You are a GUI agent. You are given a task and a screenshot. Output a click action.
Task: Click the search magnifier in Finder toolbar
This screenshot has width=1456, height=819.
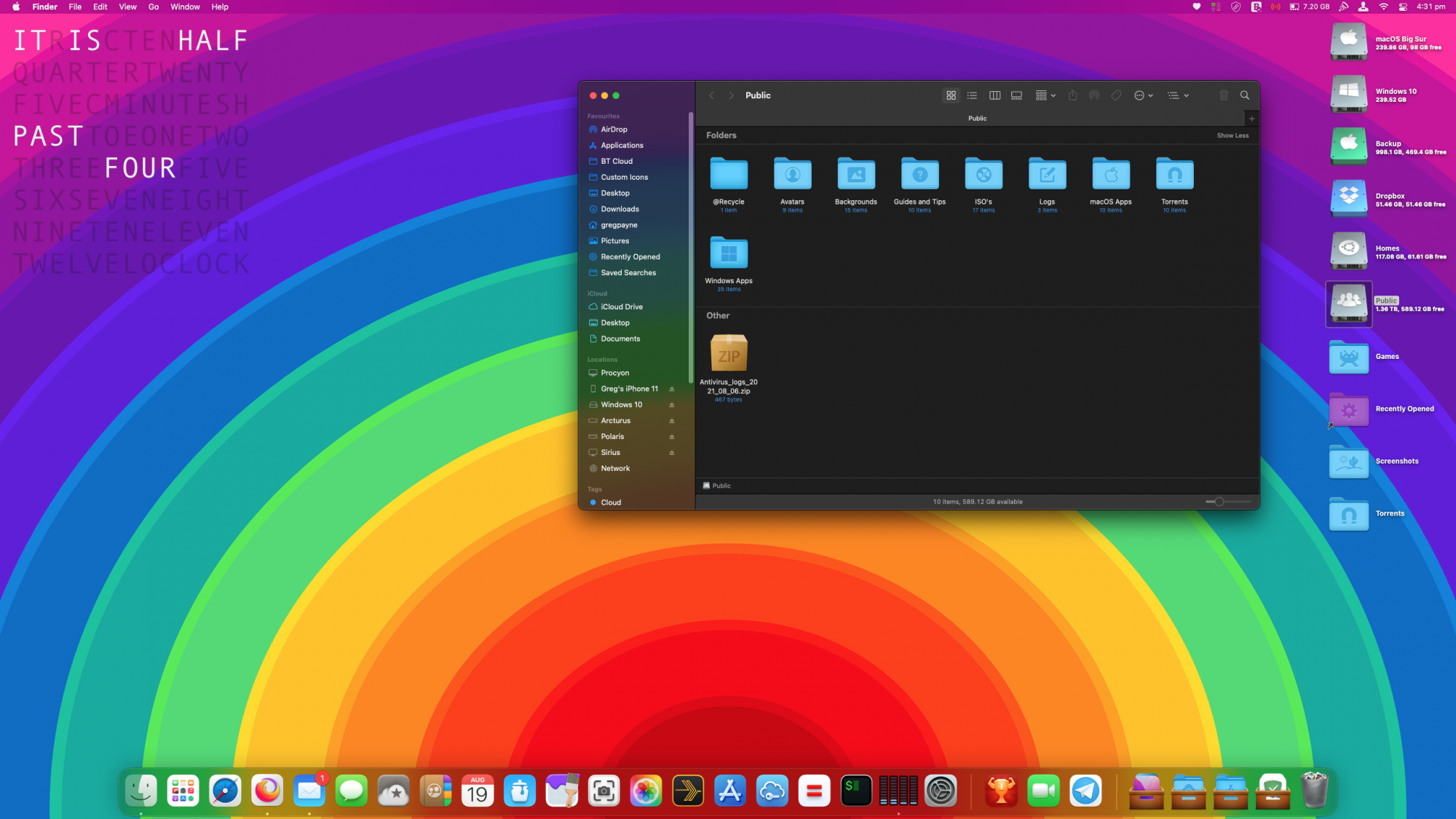pos(1245,95)
